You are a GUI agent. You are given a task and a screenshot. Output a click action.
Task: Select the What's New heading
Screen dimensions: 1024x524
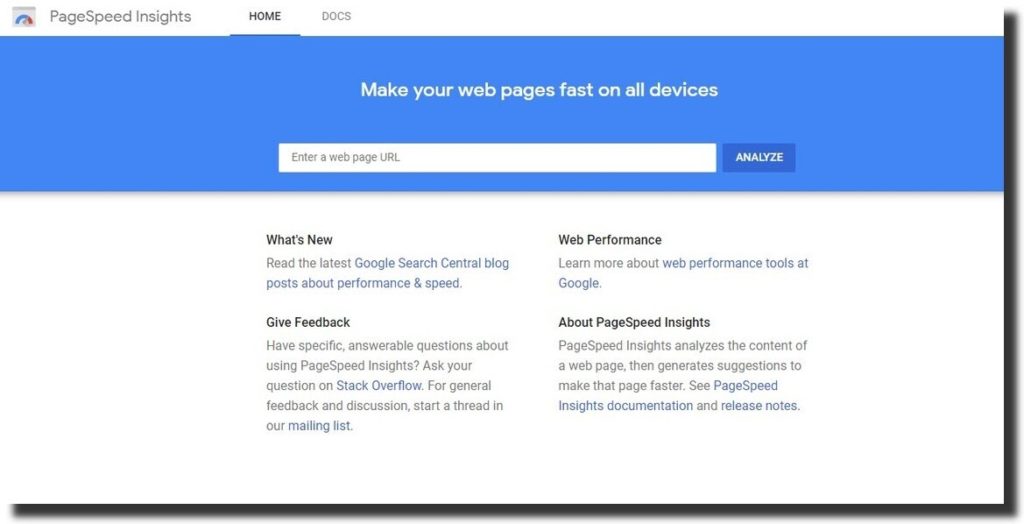[299, 240]
